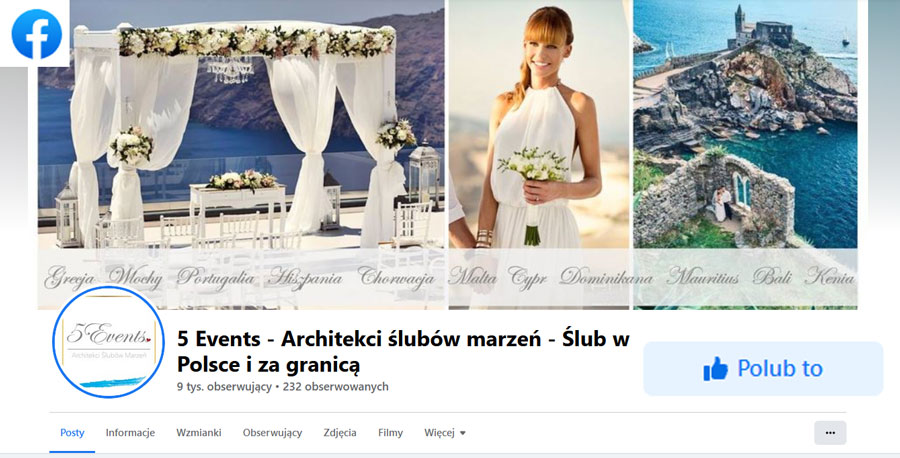900x458 pixels.
Task: Click the arrow next to Więcej
Action: pos(463,433)
